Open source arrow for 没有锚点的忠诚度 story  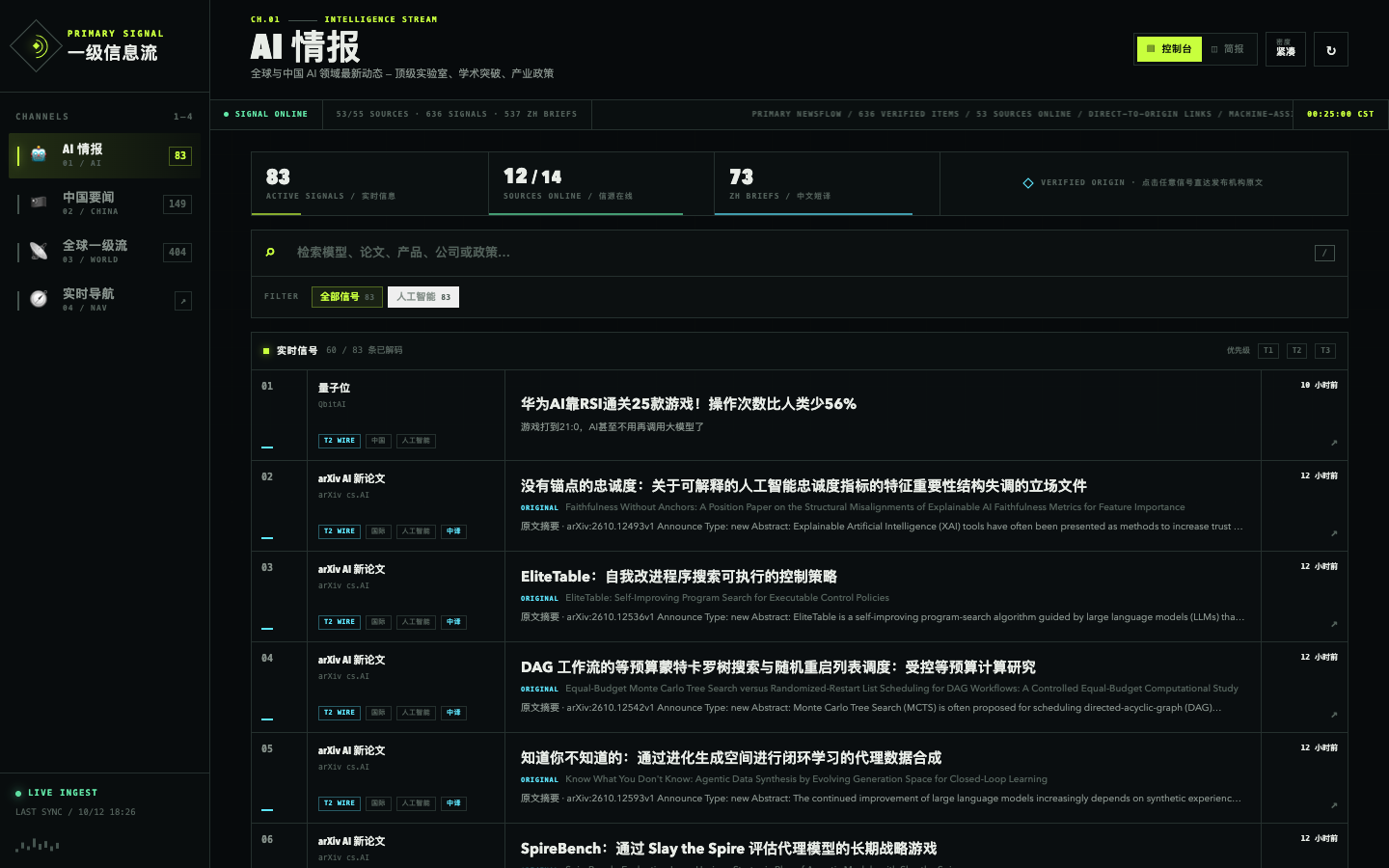pos(1334,533)
